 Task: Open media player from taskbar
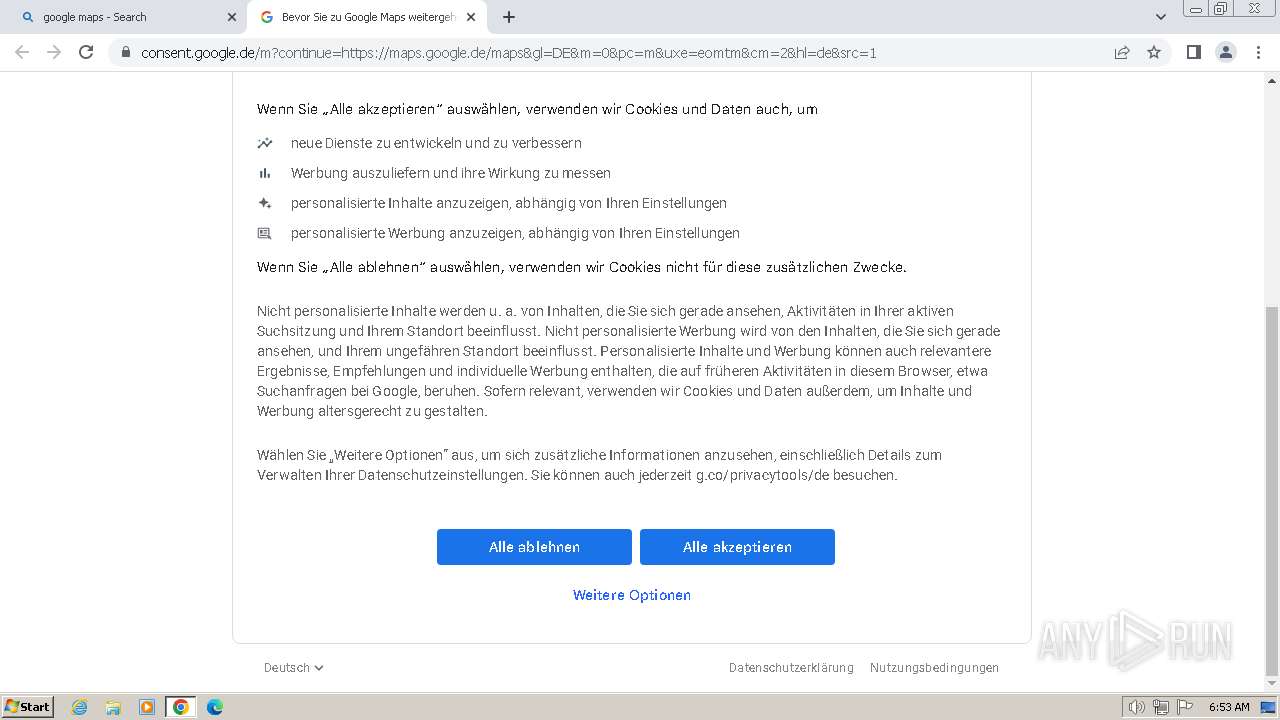(147, 707)
